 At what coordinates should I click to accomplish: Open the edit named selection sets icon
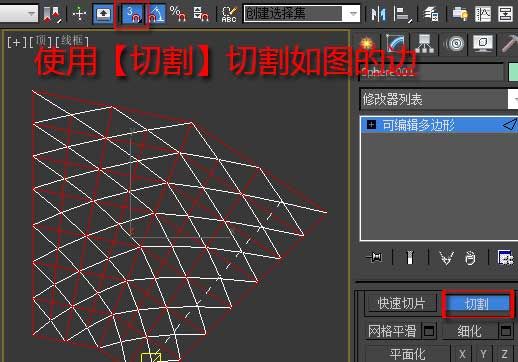pyautogui.click(x=229, y=14)
